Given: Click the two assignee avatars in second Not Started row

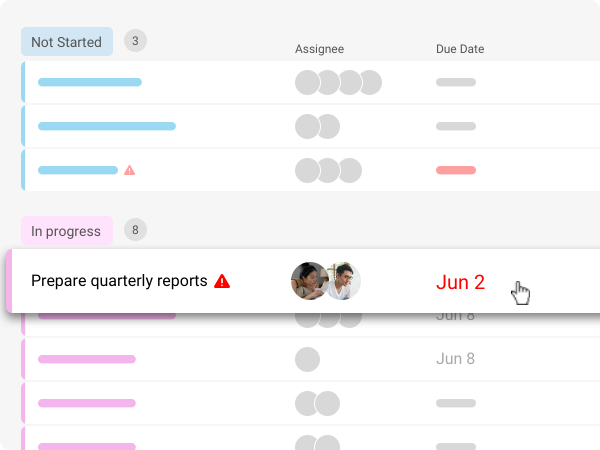Looking at the screenshot, I should coord(317,126).
